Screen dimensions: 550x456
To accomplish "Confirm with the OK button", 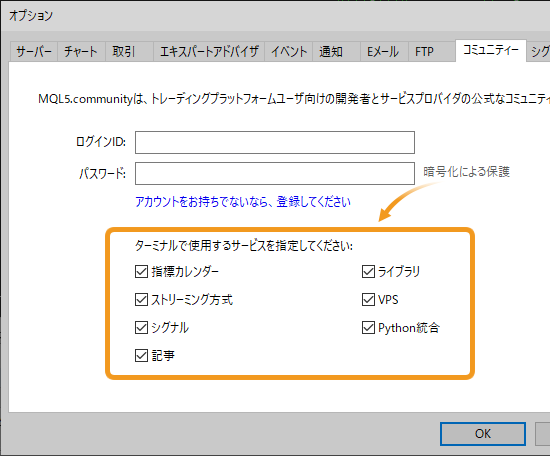I will [483, 434].
